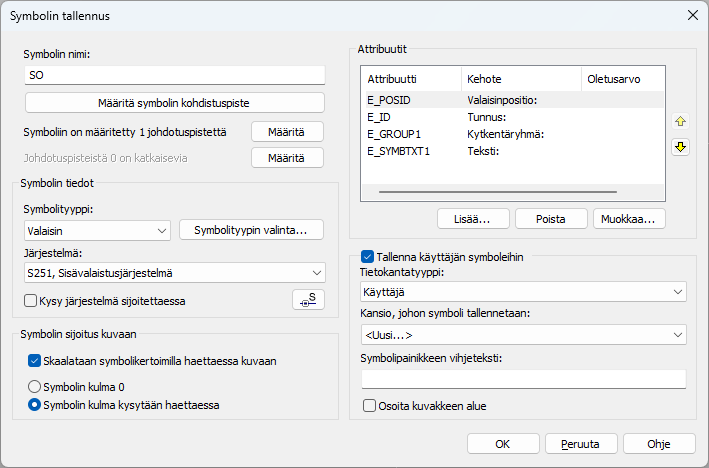Viewport: 709px width, 468px height.
Task: Click the Lisää... button to add attribute
Action: click(473, 218)
